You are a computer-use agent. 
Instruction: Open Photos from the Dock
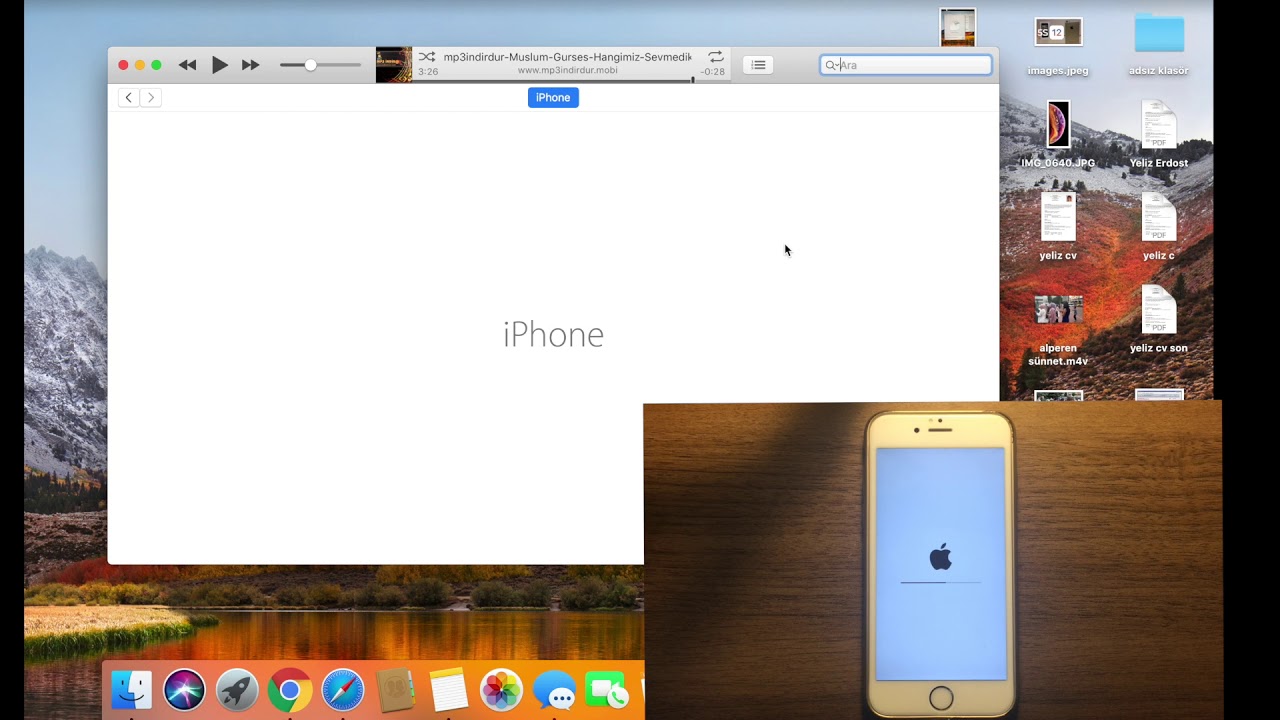(x=501, y=690)
